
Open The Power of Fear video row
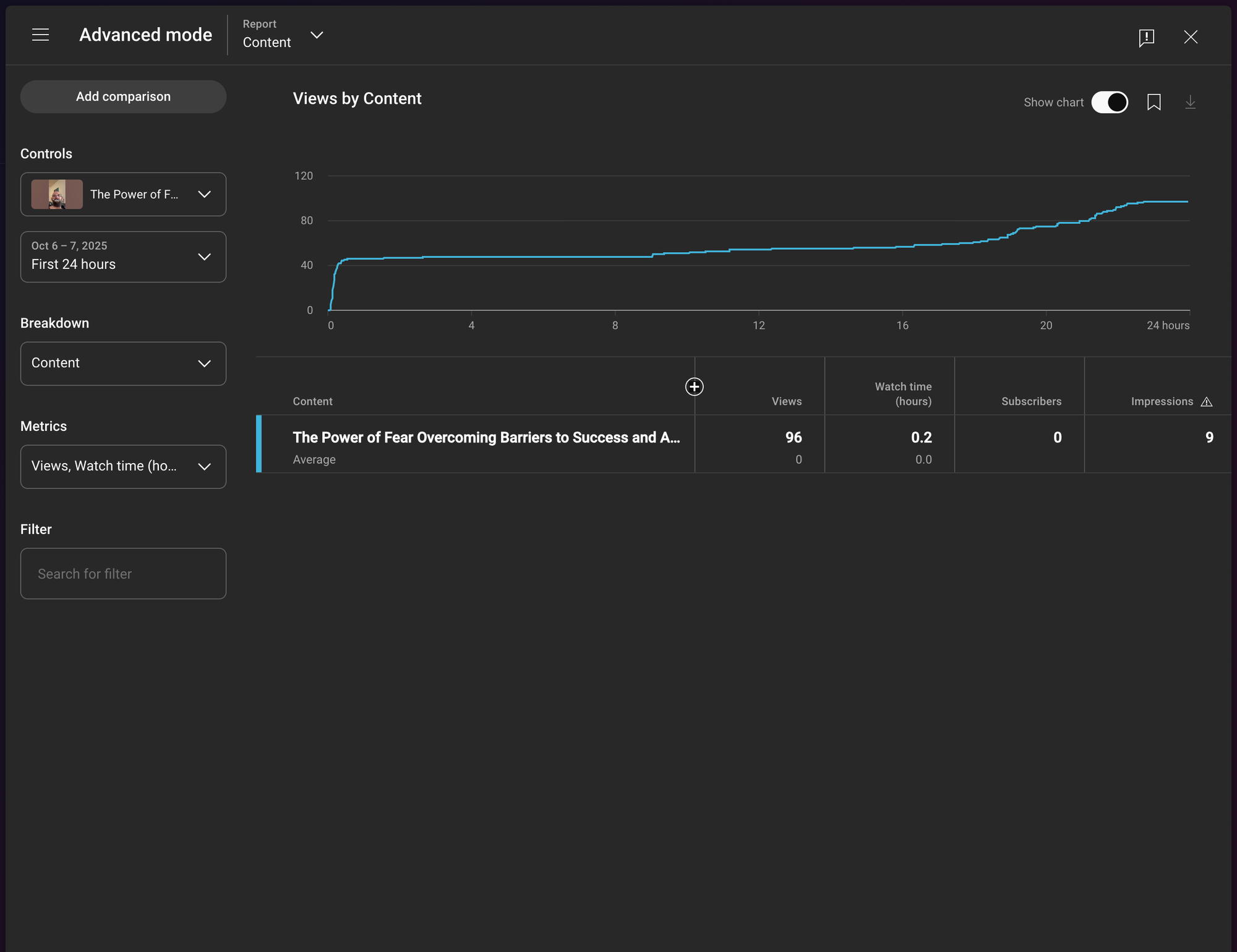click(x=486, y=438)
